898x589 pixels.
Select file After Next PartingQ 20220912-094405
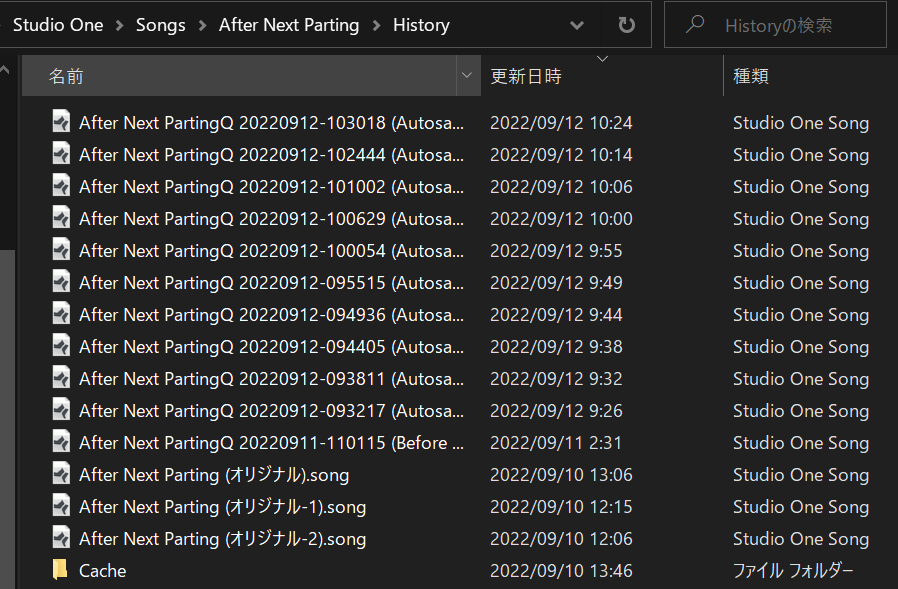[x=271, y=347]
